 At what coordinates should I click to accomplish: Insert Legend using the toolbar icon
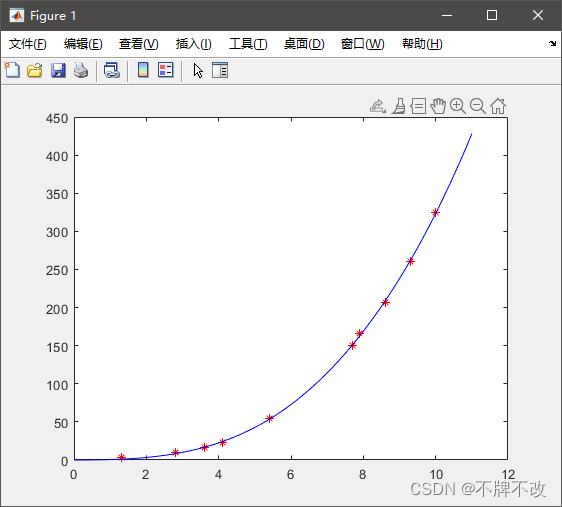166,70
